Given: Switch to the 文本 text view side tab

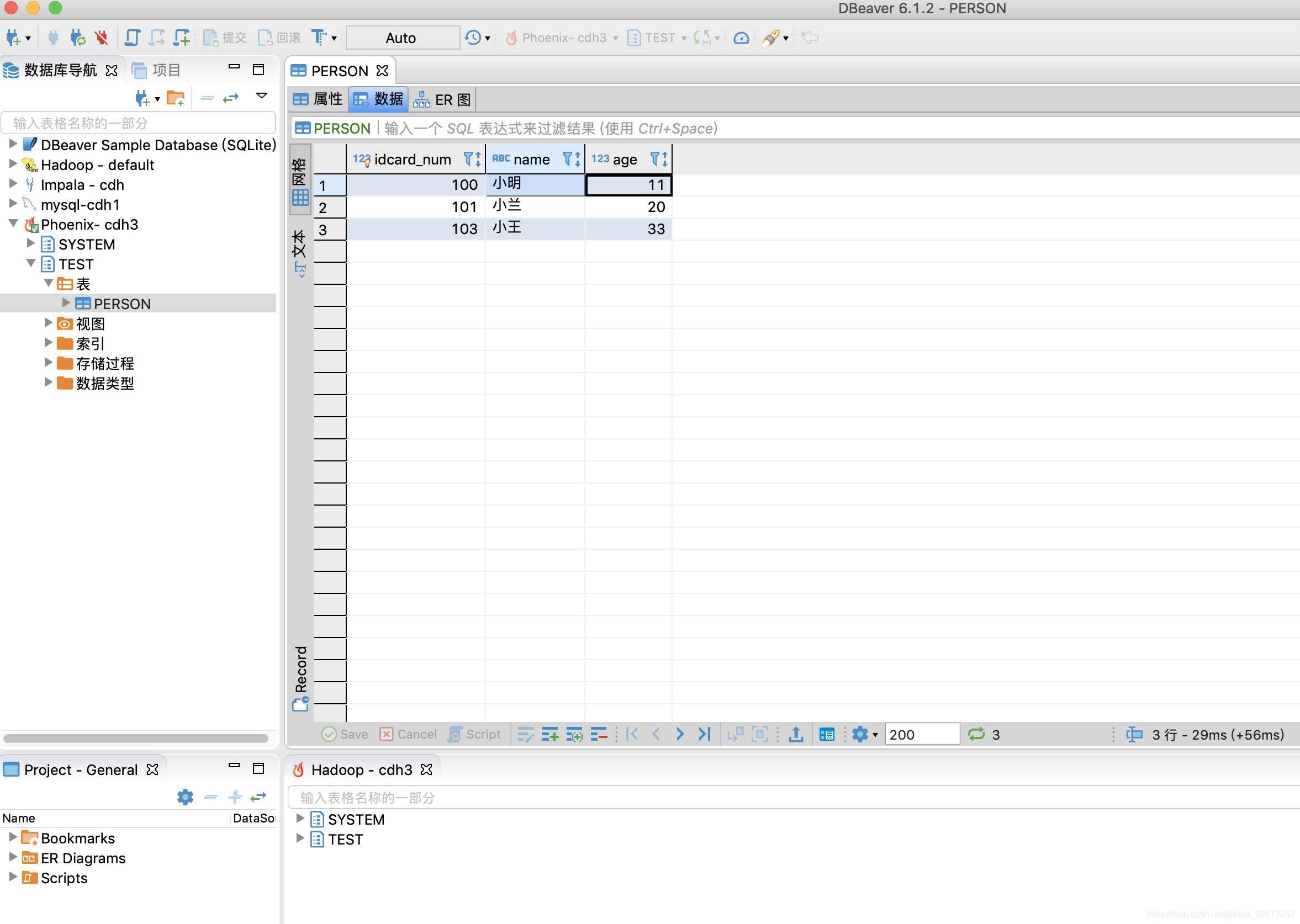Looking at the screenshot, I should point(299,252).
